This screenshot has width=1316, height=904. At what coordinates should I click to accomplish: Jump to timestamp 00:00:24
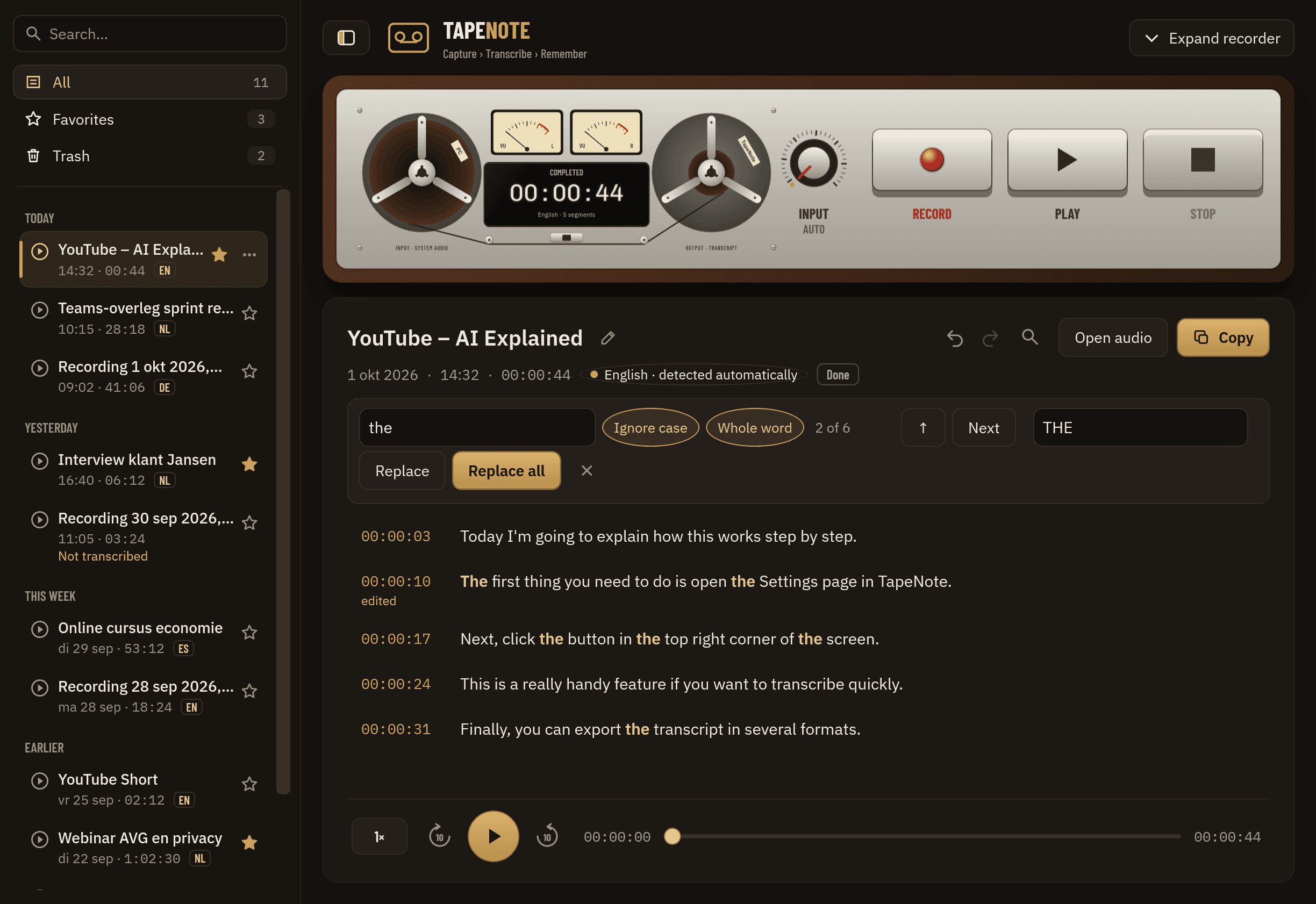tap(396, 684)
